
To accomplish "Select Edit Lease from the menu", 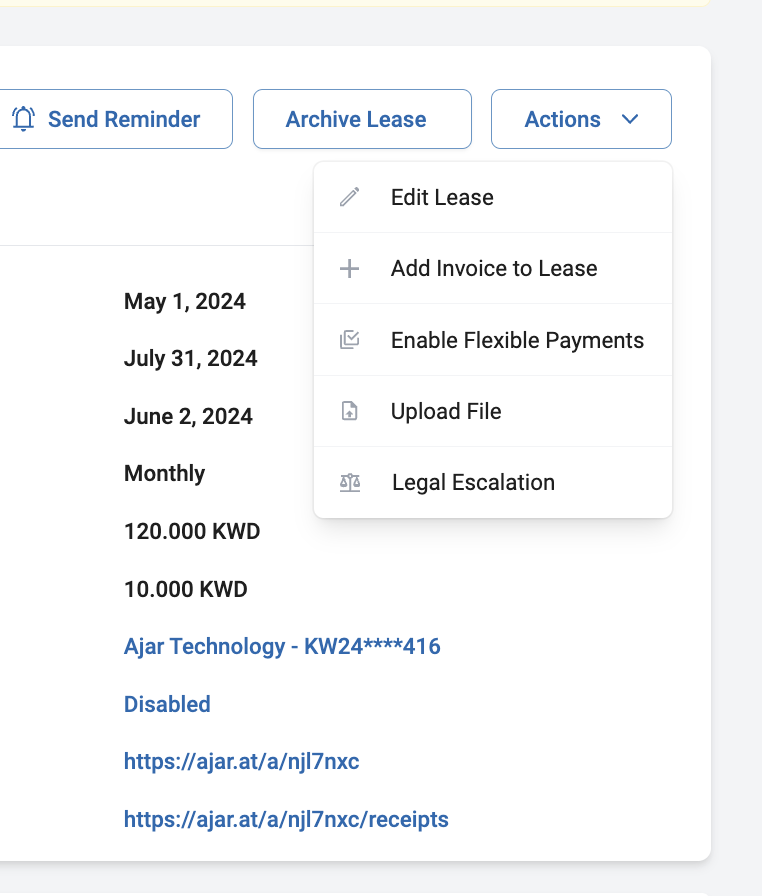I will click(493, 197).
